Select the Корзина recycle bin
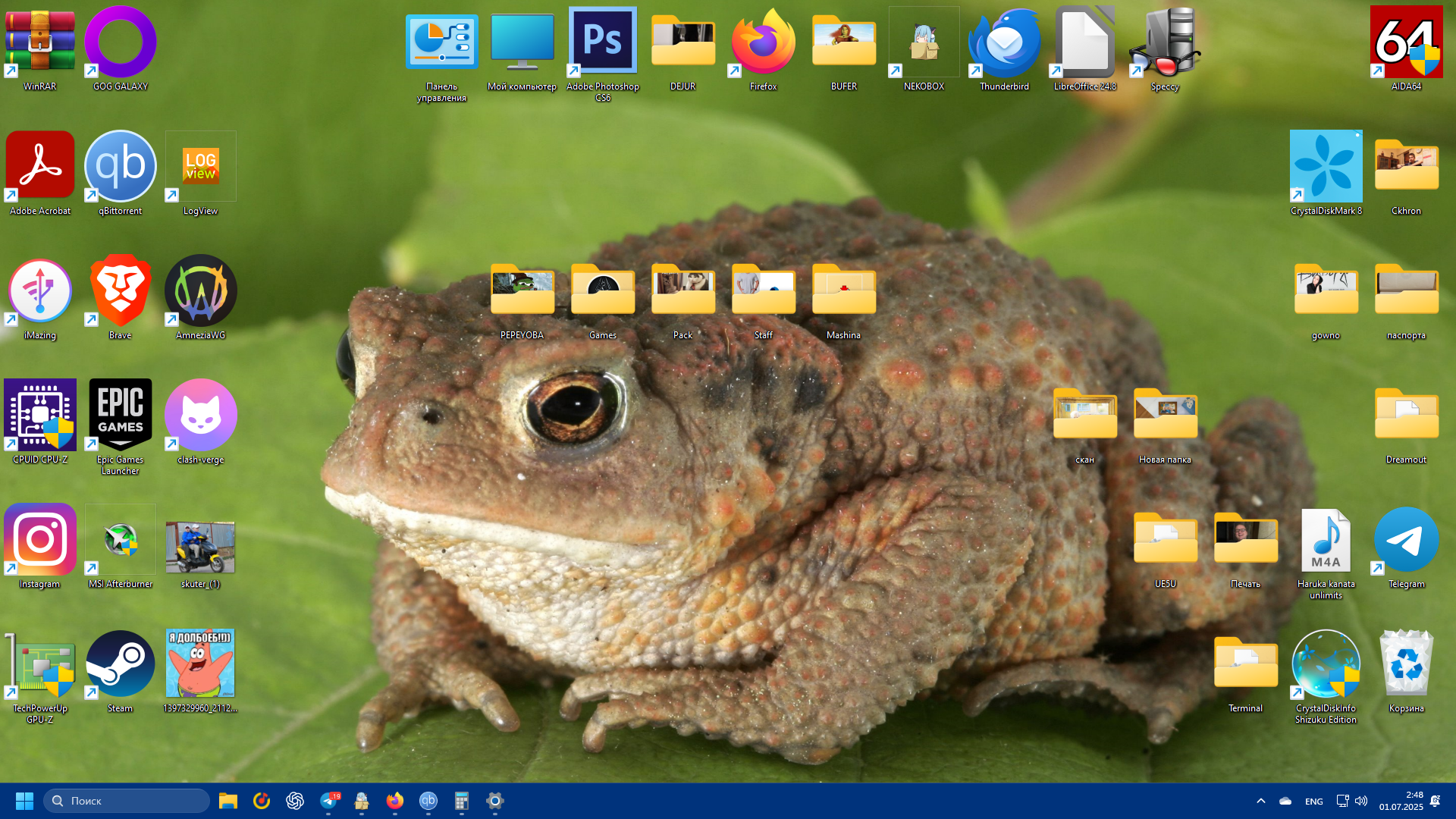 (1406, 664)
